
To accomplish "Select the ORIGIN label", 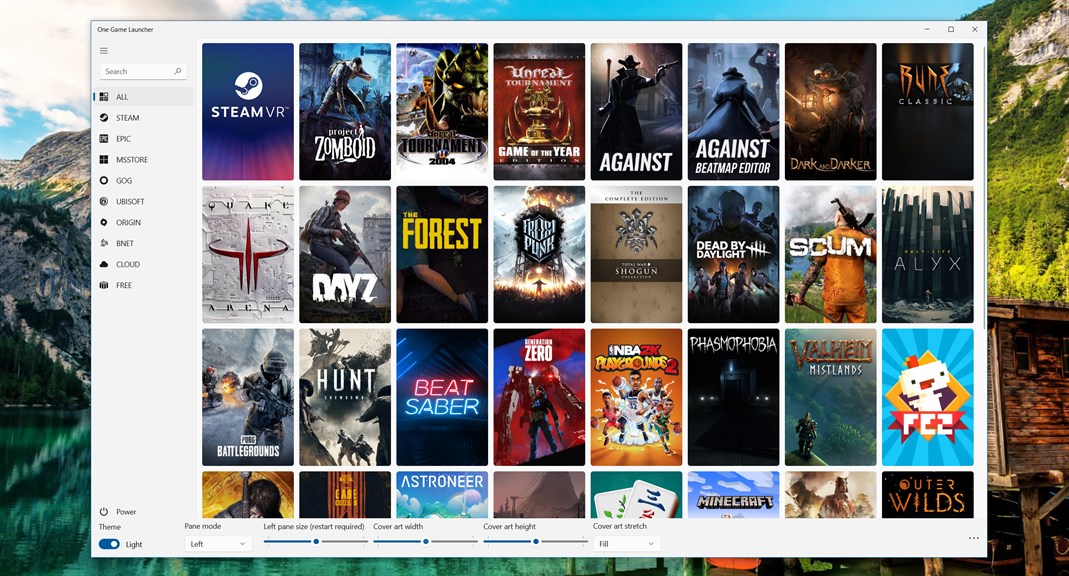I will coord(128,222).
